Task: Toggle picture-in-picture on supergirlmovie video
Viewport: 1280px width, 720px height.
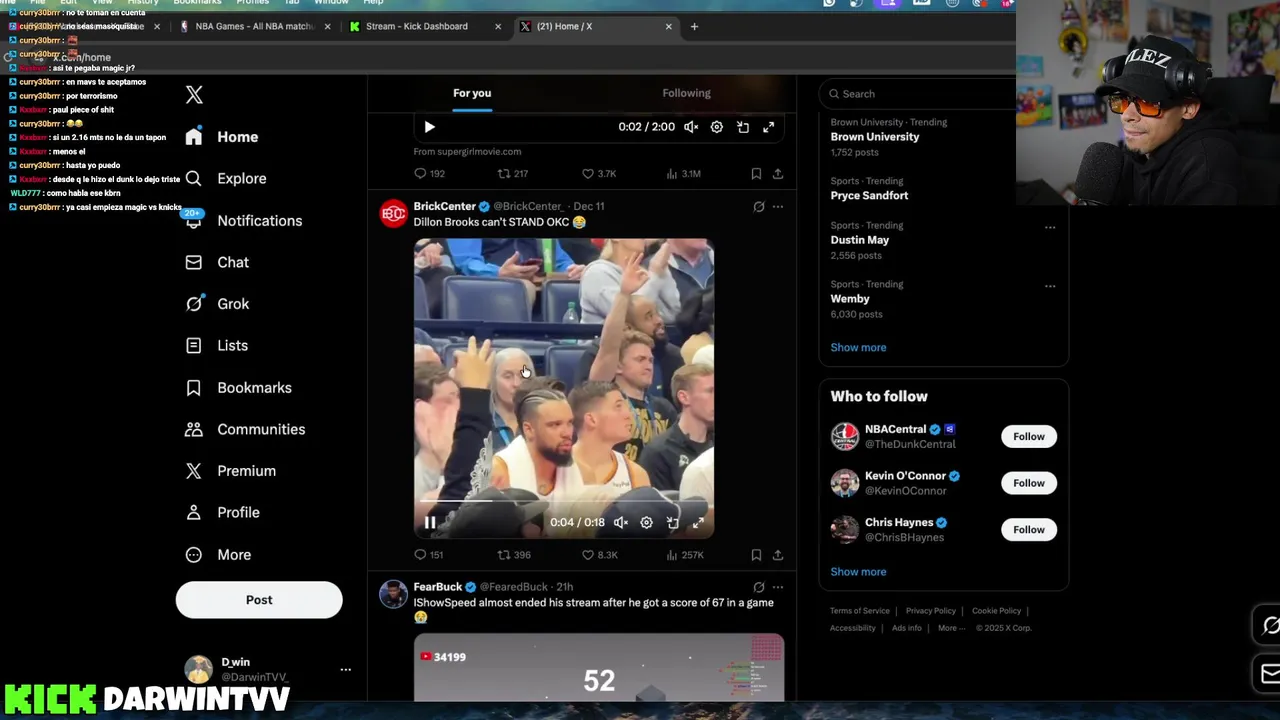Action: (743, 127)
